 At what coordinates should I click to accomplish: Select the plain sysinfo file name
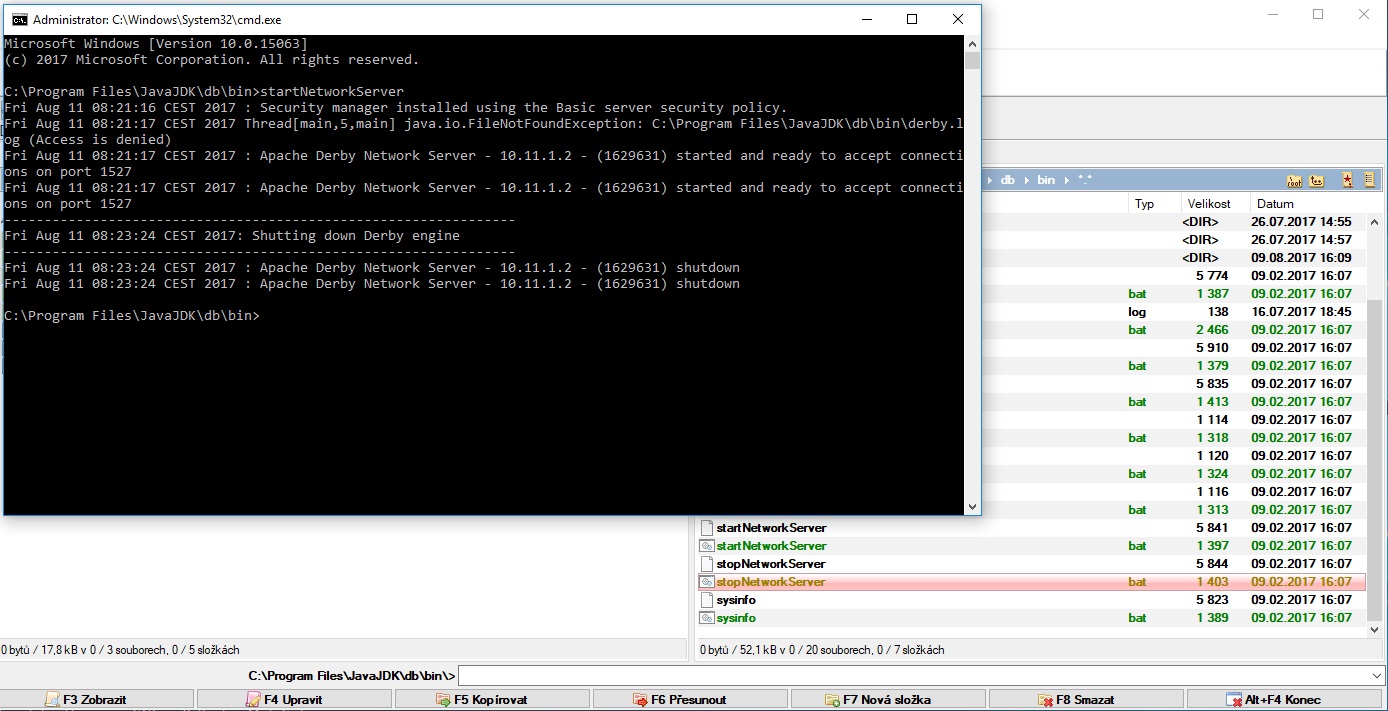point(736,600)
